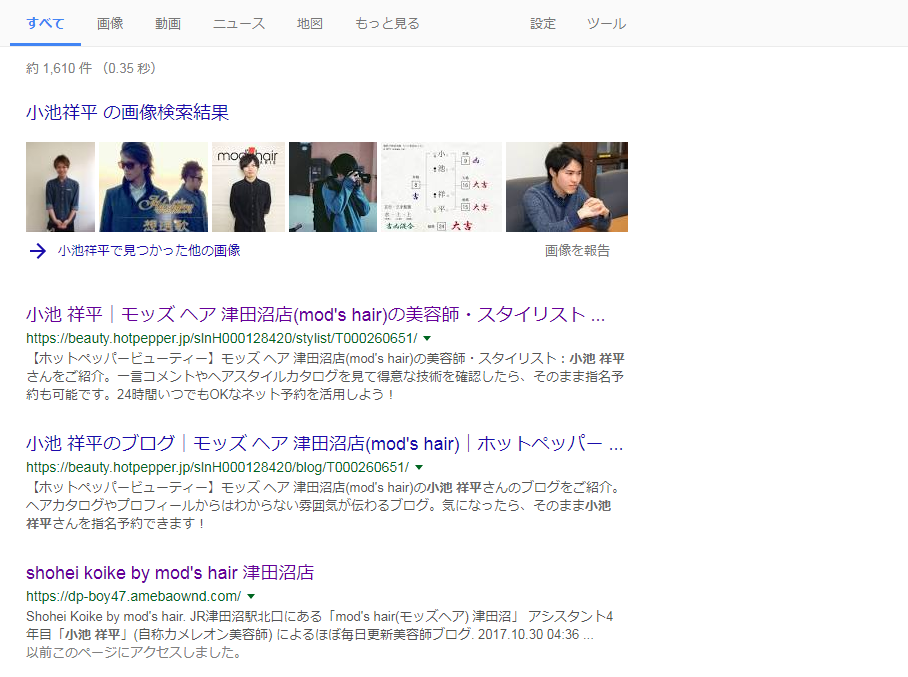This screenshot has width=908, height=677.
Task: Open the 小池 祥平｜モッズ ヘア 津田沼店 stylist result
Action: pyautogui.click(x=316, y=314)
